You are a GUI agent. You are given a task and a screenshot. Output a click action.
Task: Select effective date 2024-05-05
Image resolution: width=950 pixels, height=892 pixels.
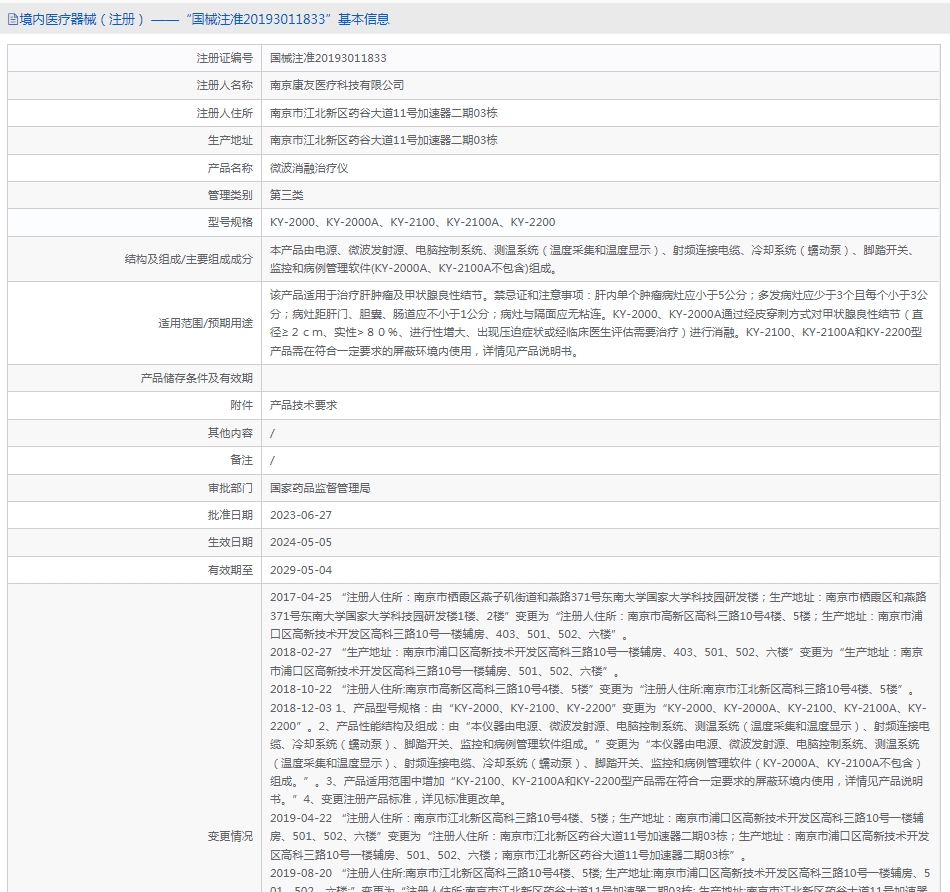pyautogui.click(x=301, y=542)
